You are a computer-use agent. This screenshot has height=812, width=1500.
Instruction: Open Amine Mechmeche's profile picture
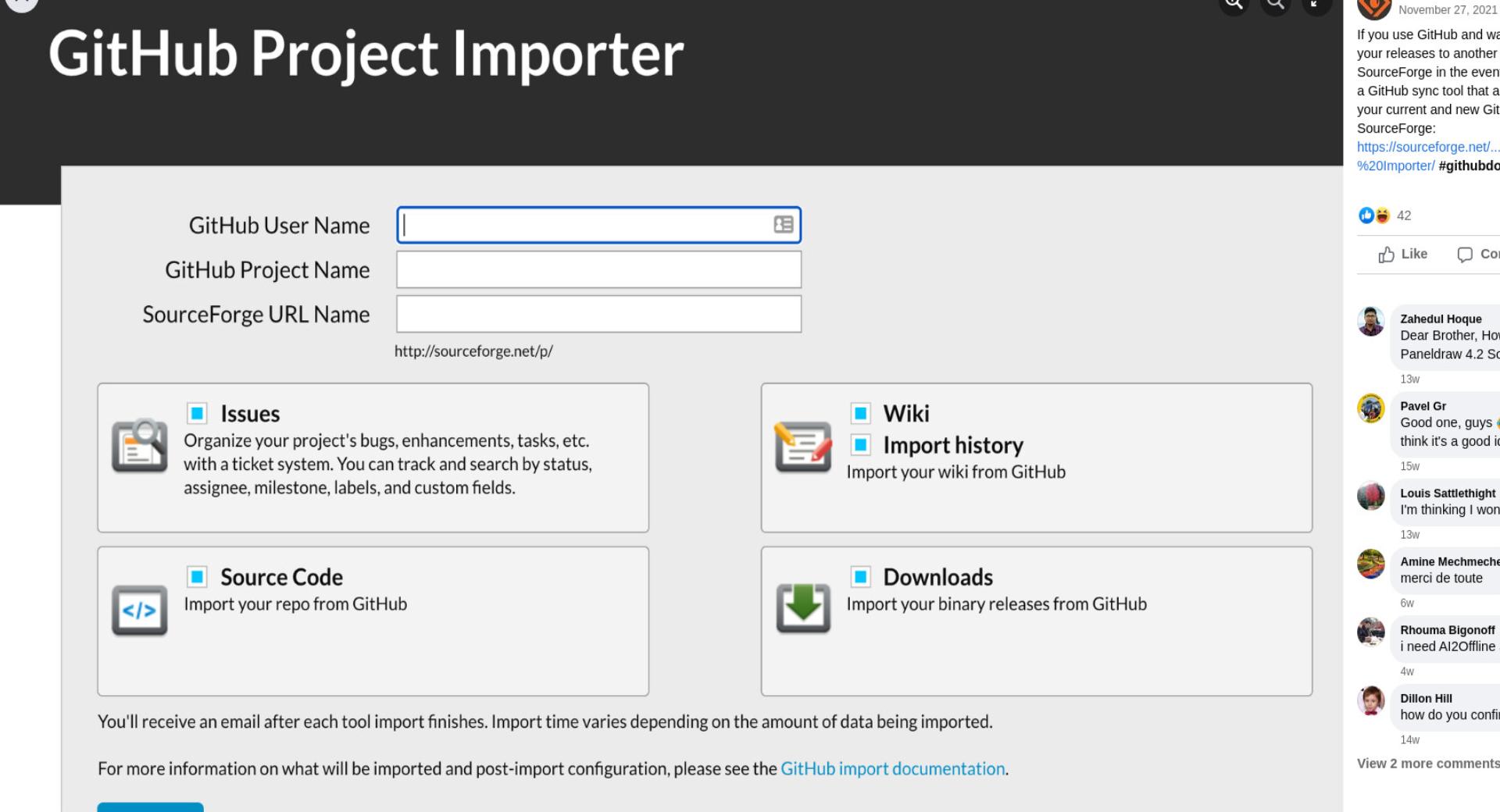(1371, 564)
